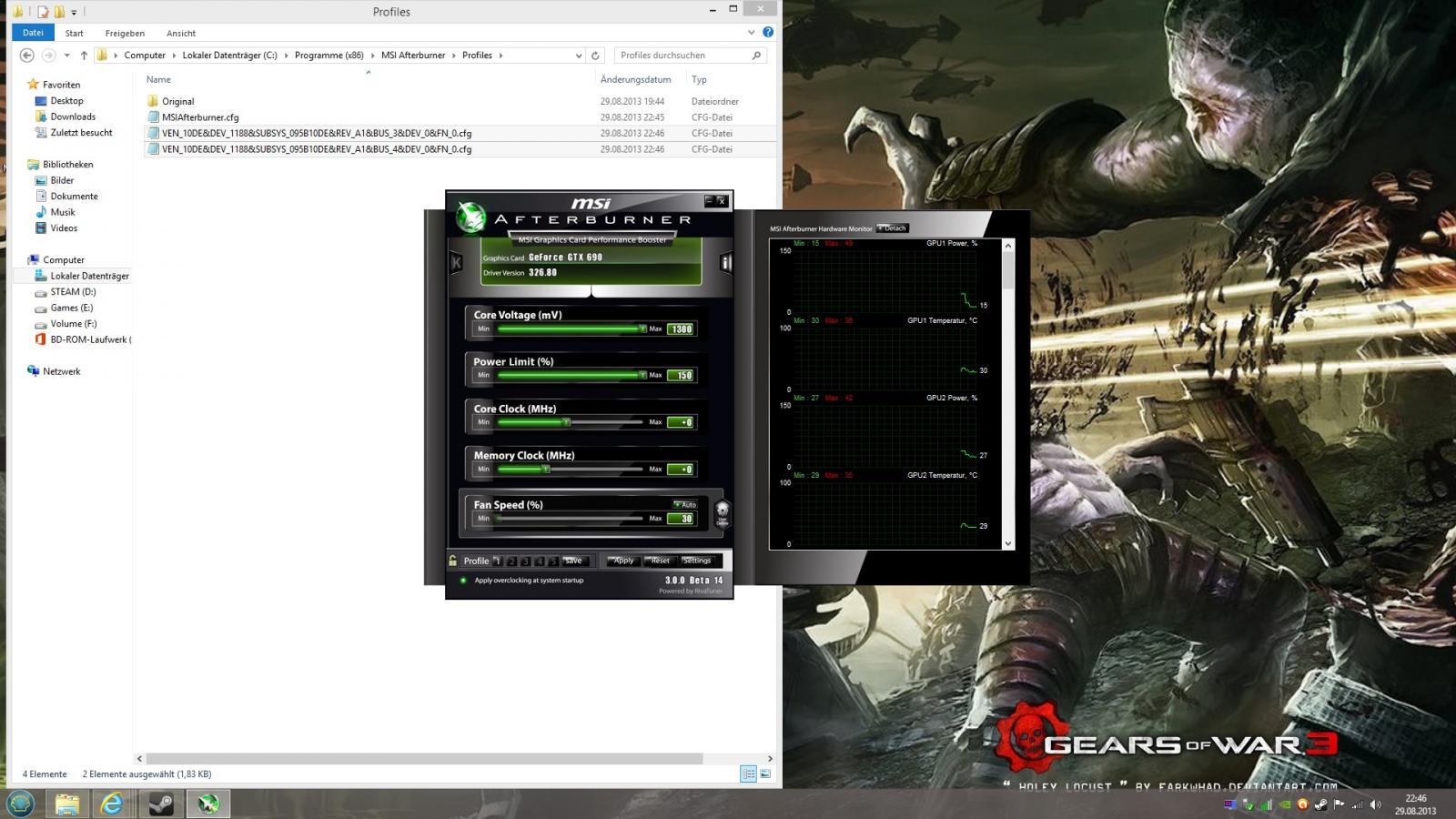Click the profile Save button
The height and width of the screenshot is (819, 1456).
click(x=573, y=561)
